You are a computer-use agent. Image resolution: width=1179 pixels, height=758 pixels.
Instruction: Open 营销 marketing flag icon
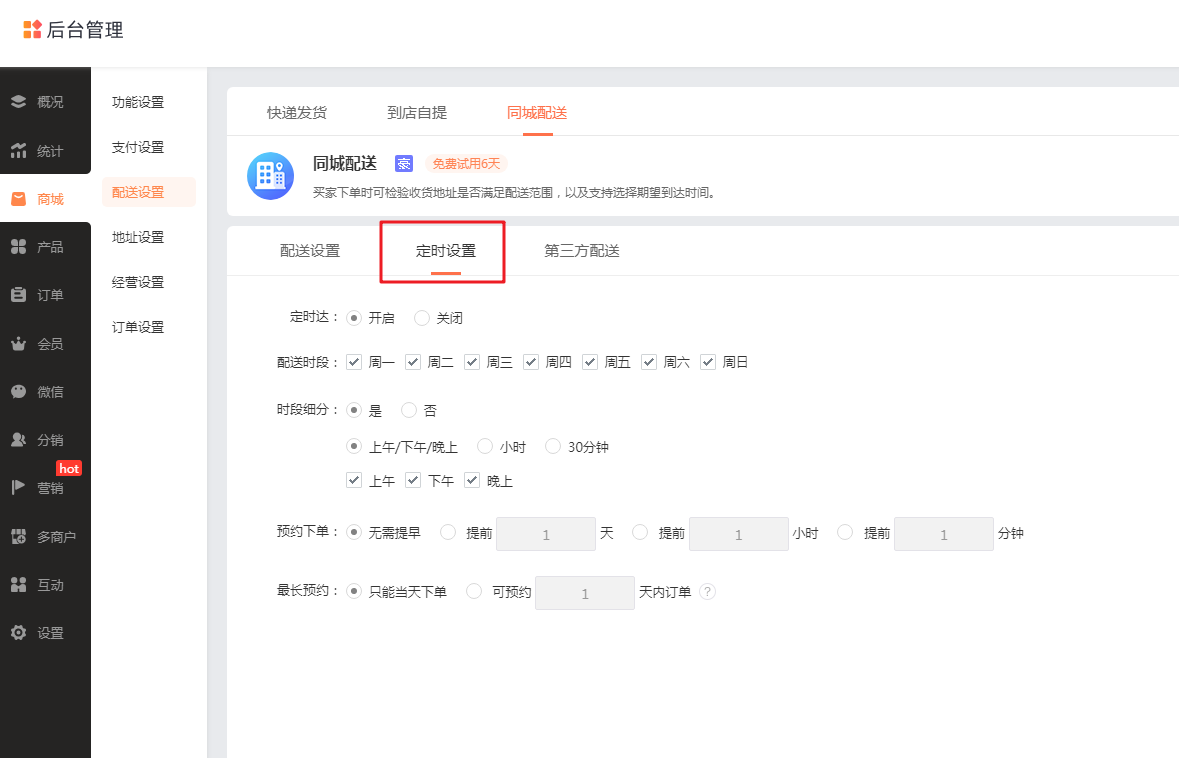pyautogui.click(x=19, y=488)
